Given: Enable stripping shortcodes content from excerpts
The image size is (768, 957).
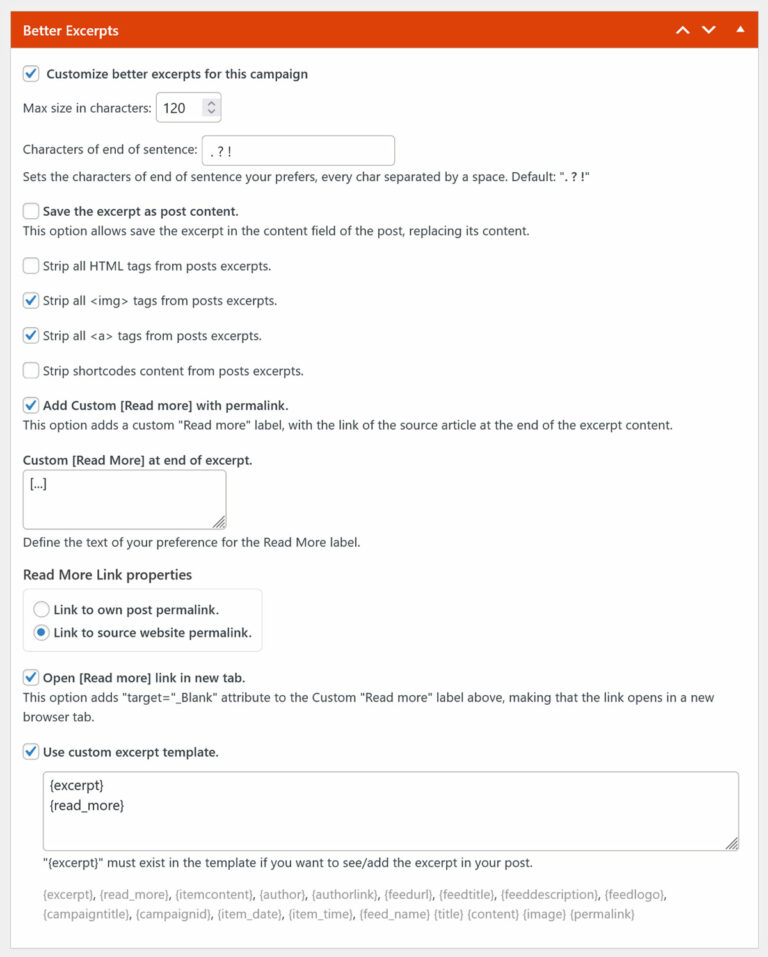Looking at the screenshot, I should click(x=29, y=370).
